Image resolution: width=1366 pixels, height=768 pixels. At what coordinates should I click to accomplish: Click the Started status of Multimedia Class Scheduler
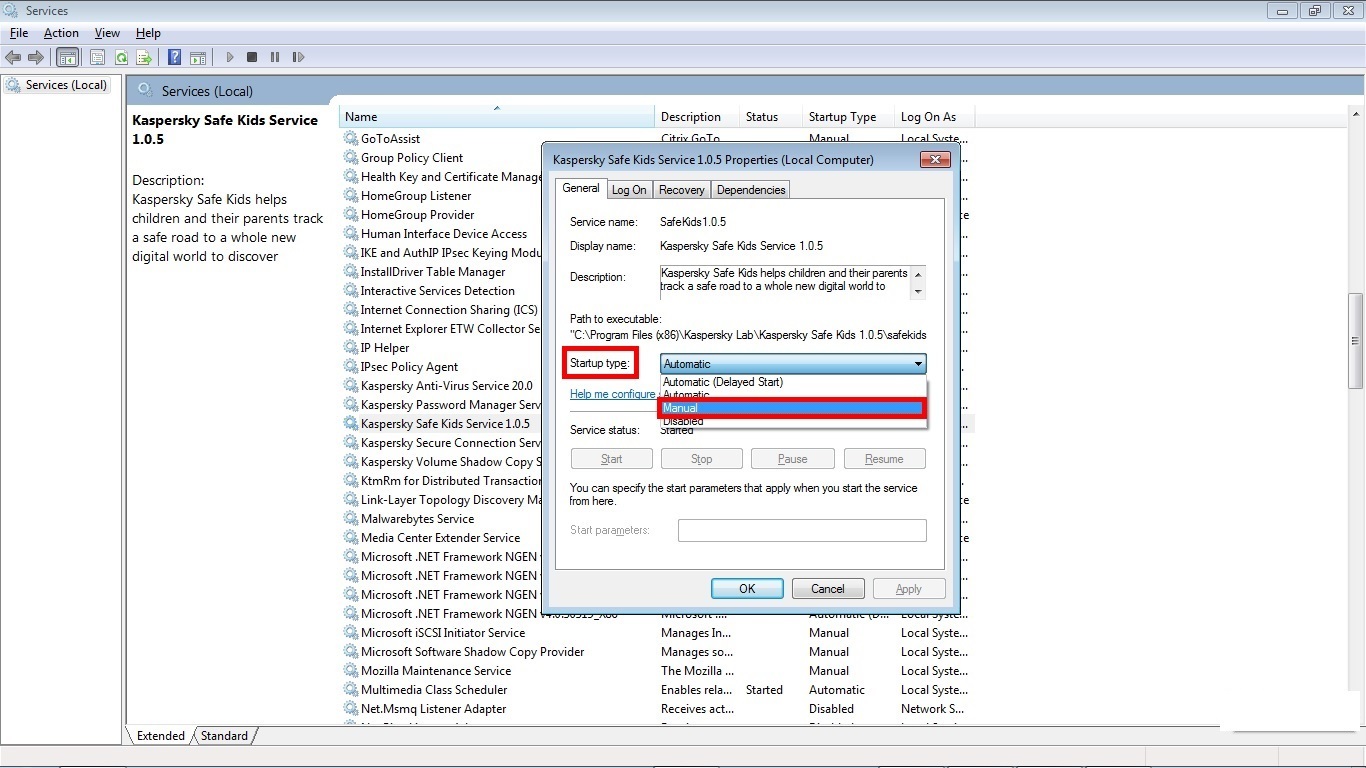(x=764, y=690)
